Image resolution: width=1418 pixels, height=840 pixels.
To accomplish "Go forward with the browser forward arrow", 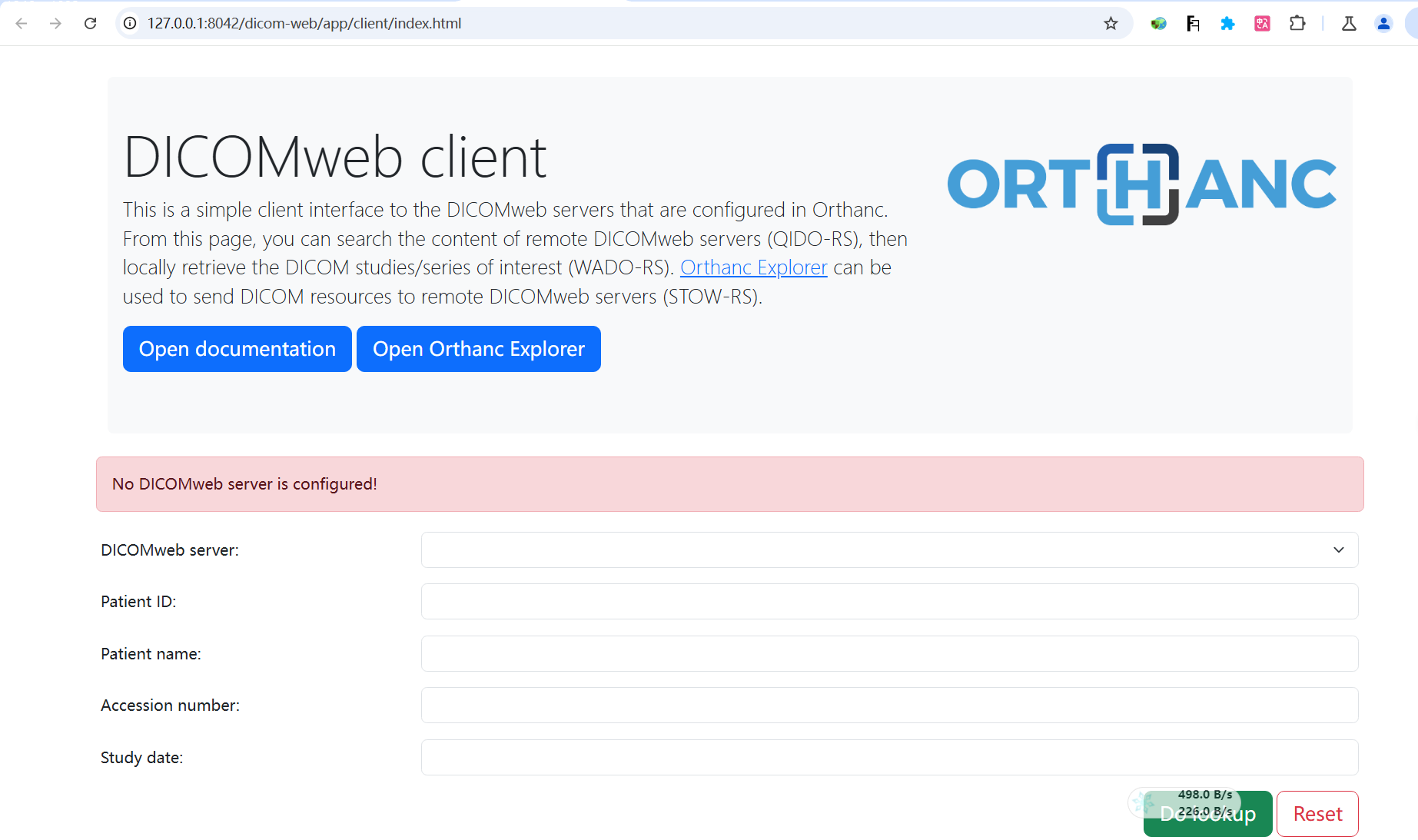I will pyautogui.click(x=55, y=23).
